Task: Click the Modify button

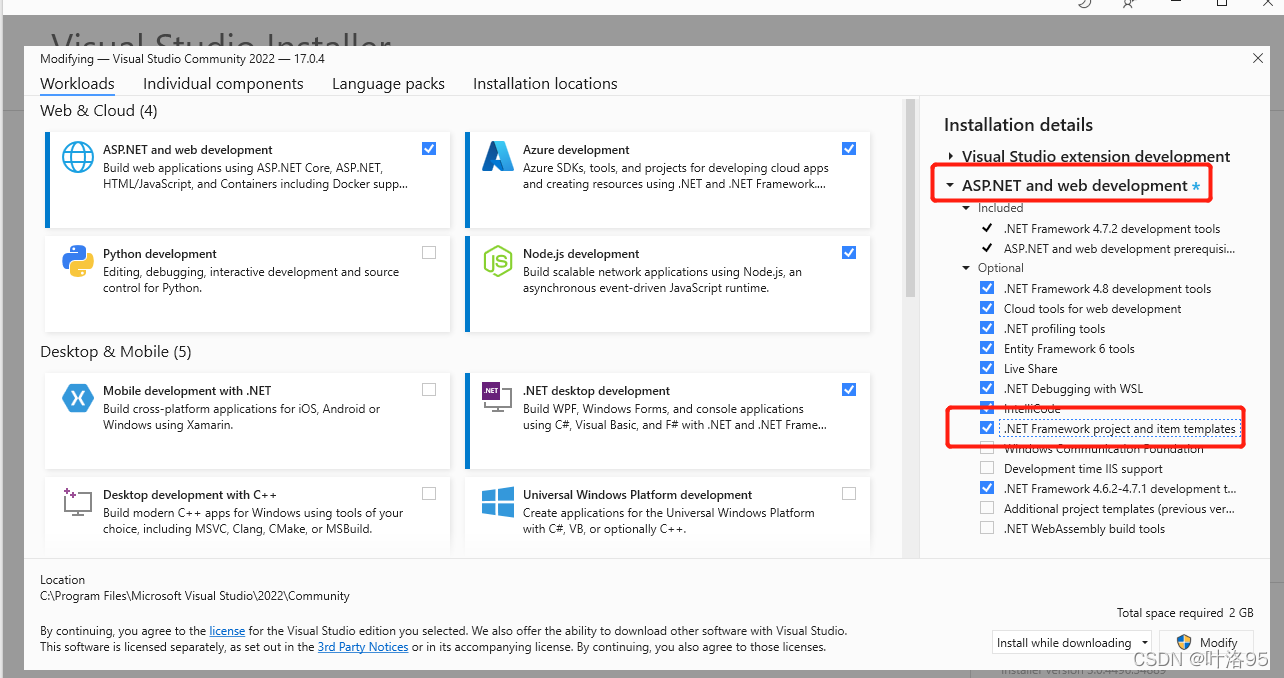Action: click(x=1207, y=643)
